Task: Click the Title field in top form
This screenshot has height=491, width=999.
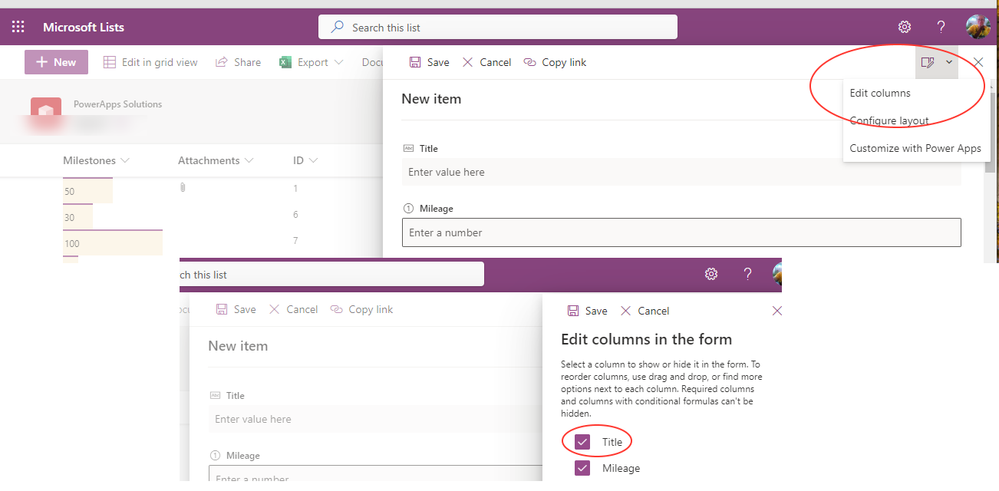Action: [681, 172]
